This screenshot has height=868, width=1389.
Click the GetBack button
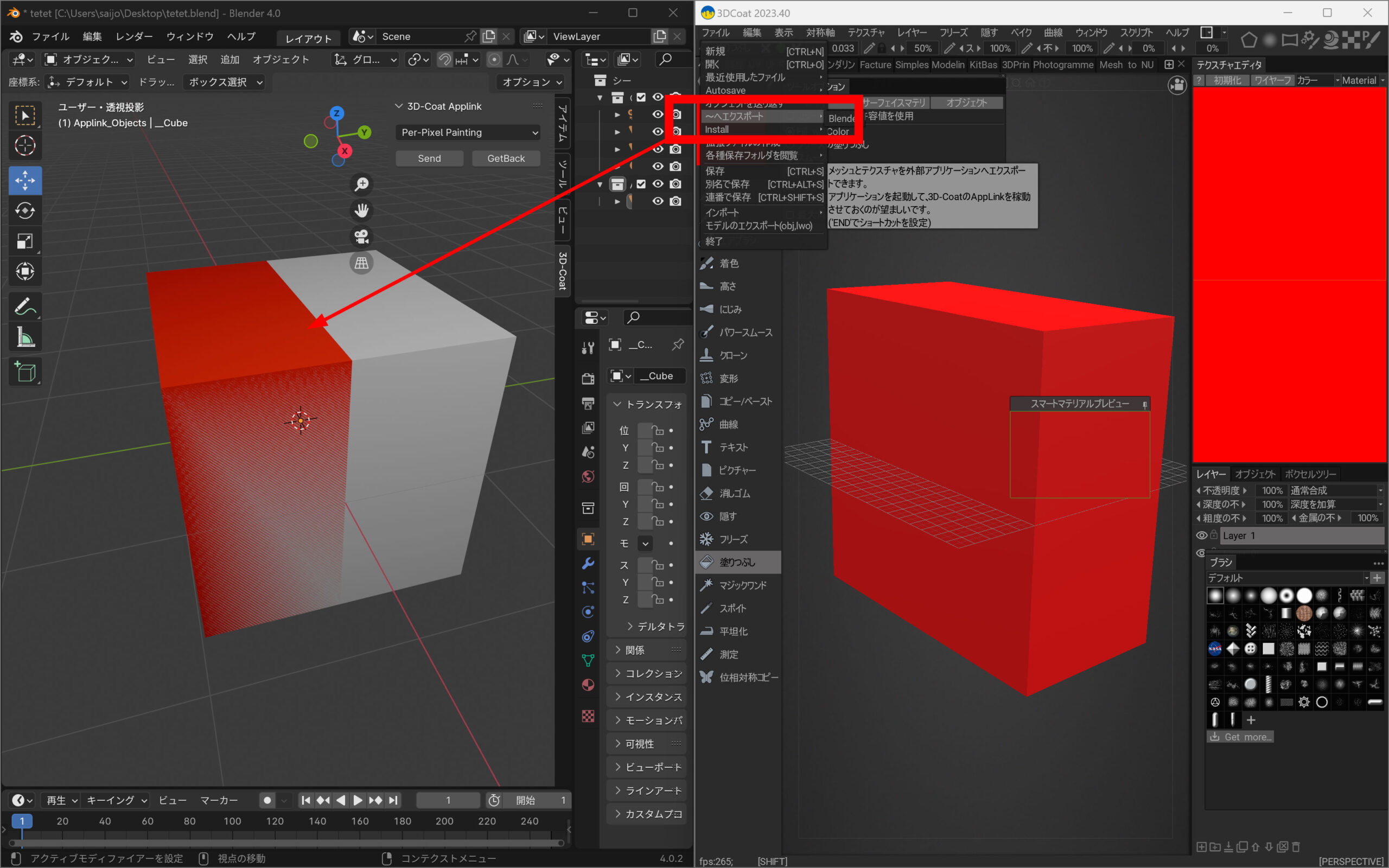(506, 158)
